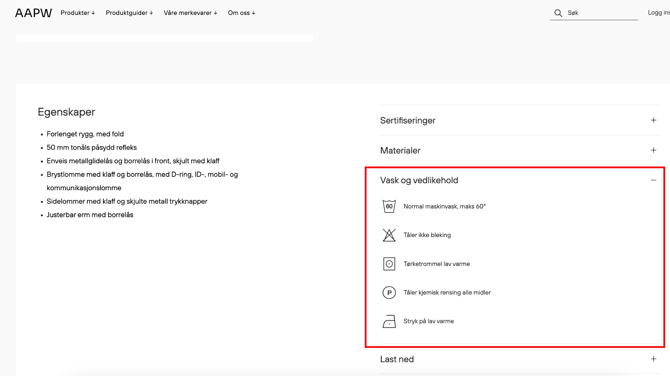Screen dimensions: 670x376
Task: Click 'Justerbar erm med borrelås' bullet
Action: point(90,215)
